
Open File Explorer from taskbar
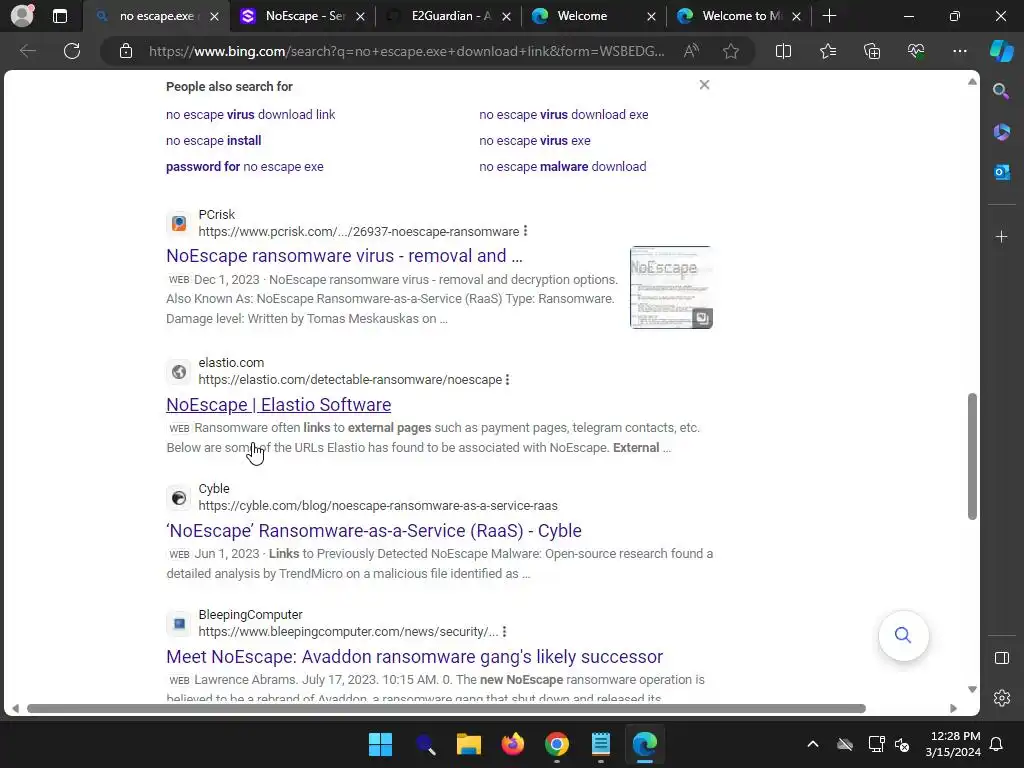(x=468, y=744)
